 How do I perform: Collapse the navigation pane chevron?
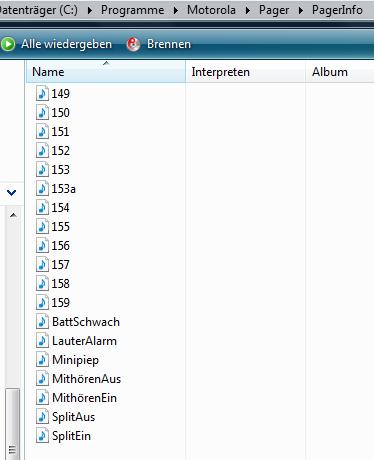(12, 193)
